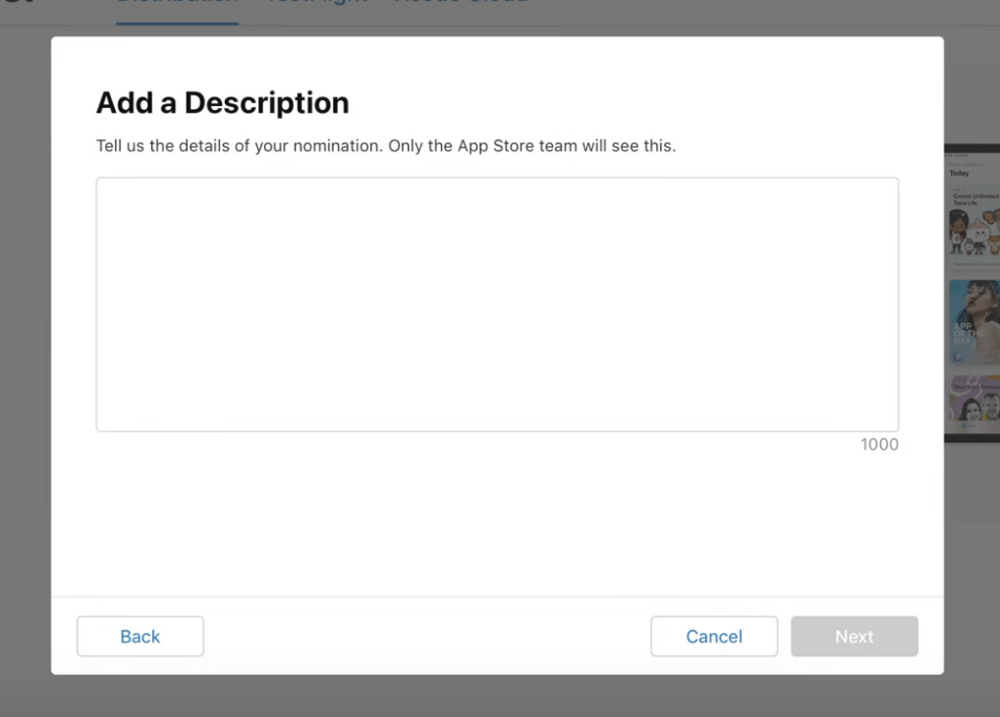Open the Xcode Cloud tab behind the dialog
This screenshot has width=1000, height=717.
(462, 3)
